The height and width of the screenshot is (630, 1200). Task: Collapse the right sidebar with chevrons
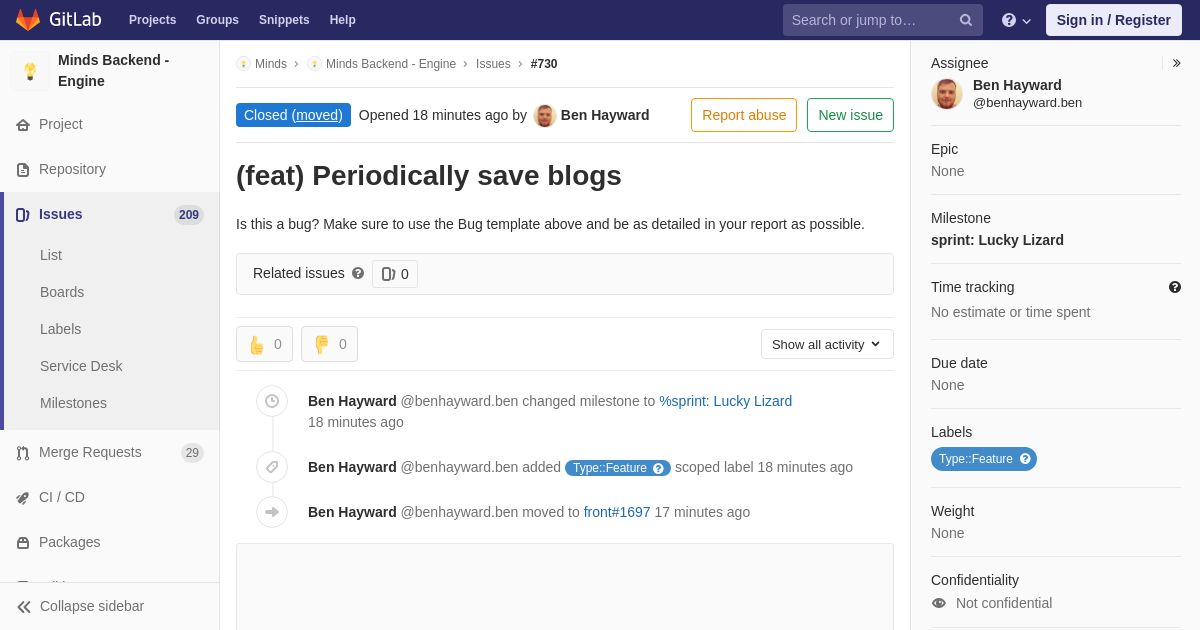click(x=1176, y=63)
